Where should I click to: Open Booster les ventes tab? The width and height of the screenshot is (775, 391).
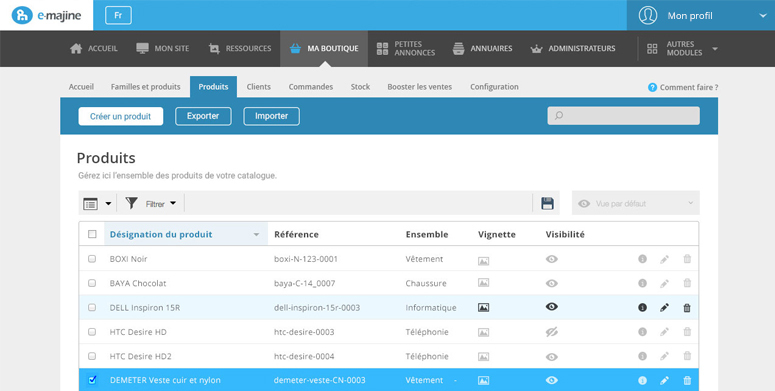420,87
